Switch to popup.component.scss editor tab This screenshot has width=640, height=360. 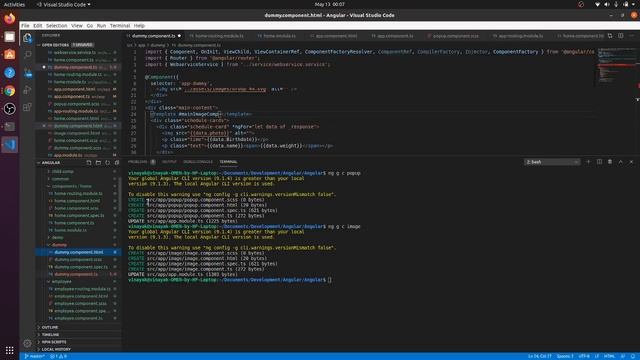pos(456,36)
